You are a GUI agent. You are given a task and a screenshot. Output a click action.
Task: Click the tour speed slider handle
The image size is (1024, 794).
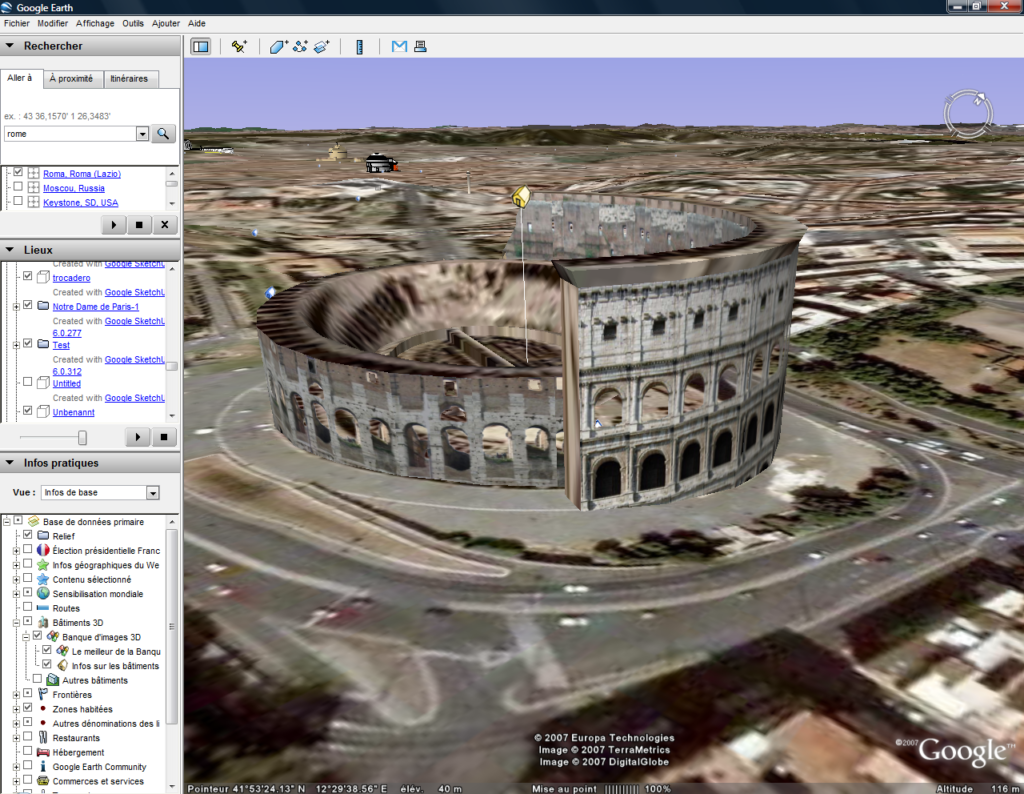coord(82,437)
